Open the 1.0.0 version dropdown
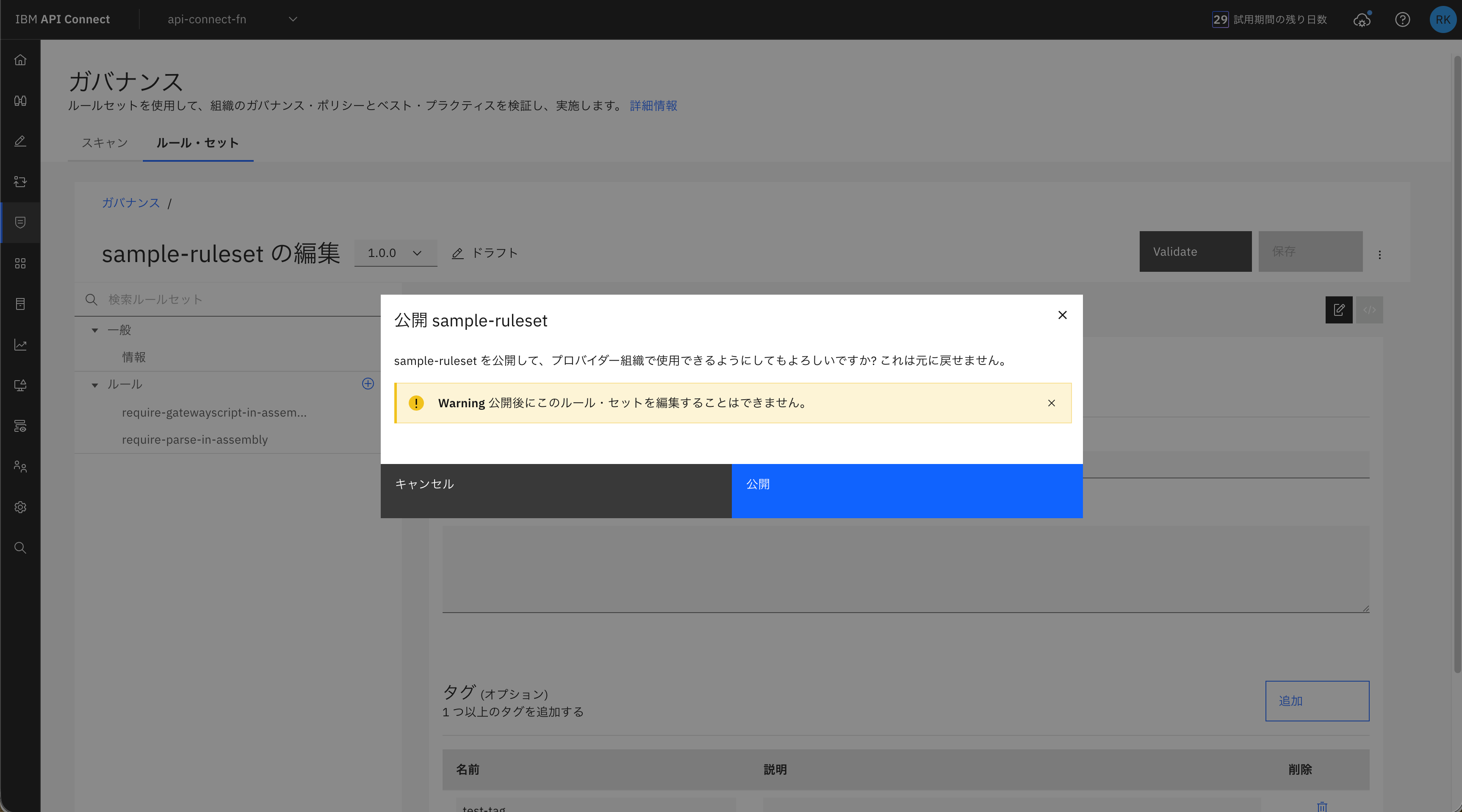Image resolution: width=1462 pixels, height=812 pixels. click(x=395, y=253)
